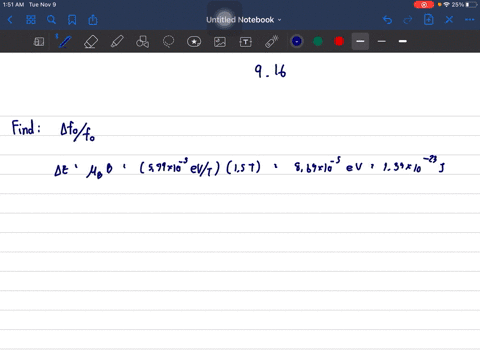
Task: Select the thick rightmost stroke thickness
Action: [403, 41]
